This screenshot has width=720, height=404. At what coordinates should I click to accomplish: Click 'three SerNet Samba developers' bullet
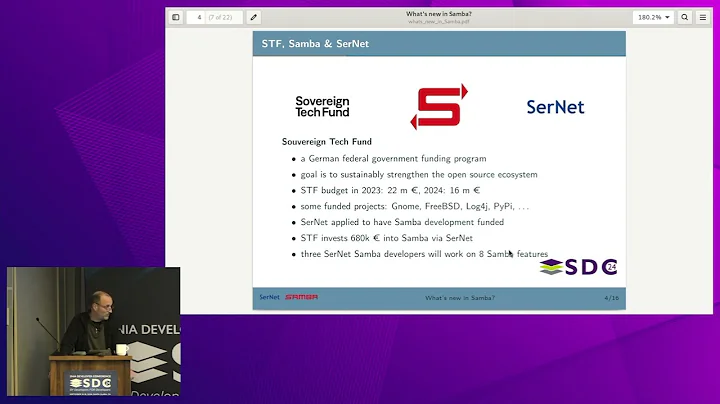pos(424,254)
